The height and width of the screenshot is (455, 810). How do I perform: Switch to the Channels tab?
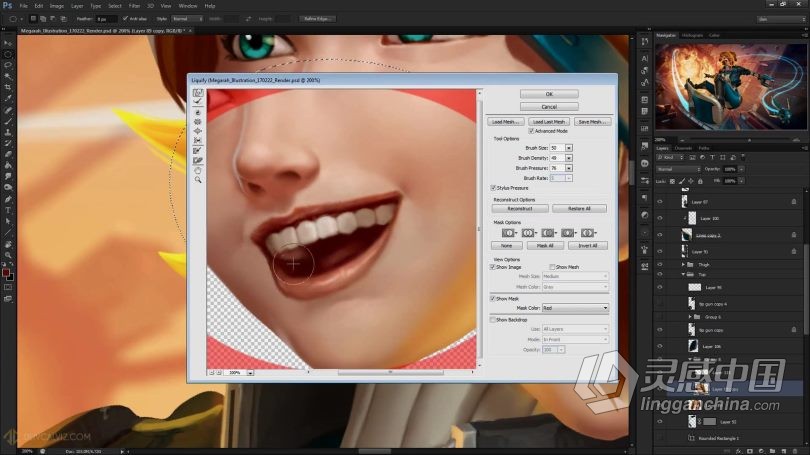[x=683, y=148]
